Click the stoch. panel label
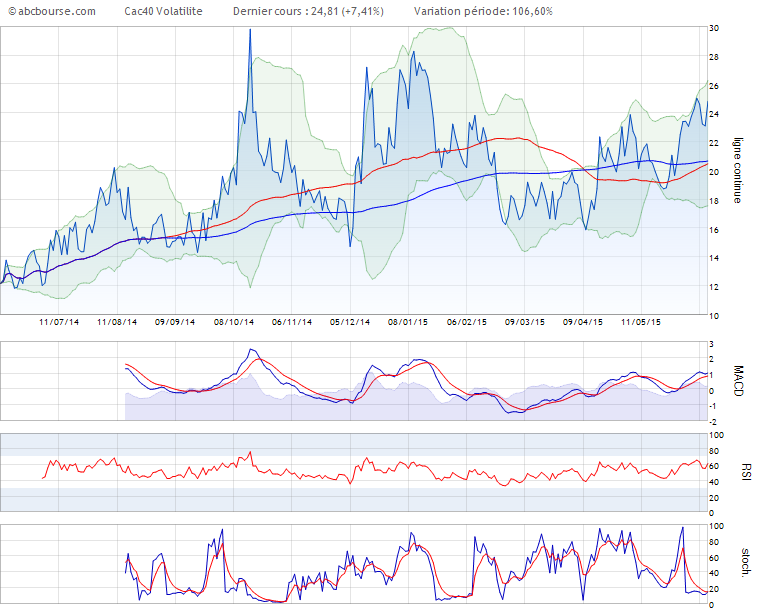This screenshot has width=760, height=610. click(x=746, y=562)
